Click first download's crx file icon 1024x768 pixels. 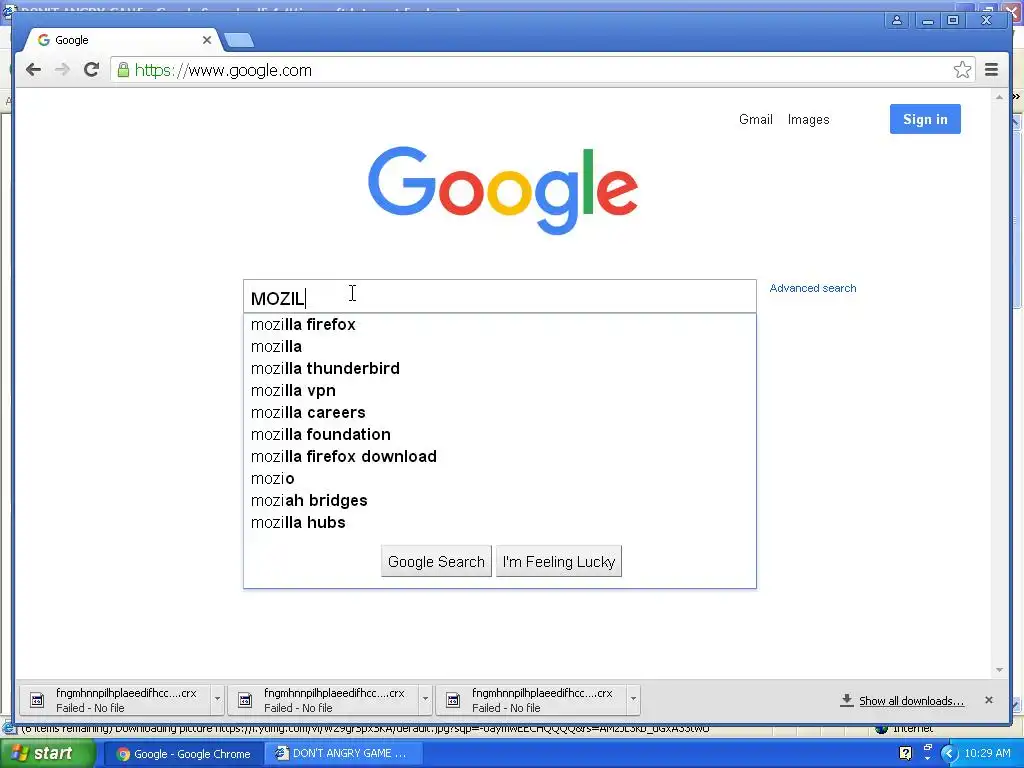click(x=37, y=701)
